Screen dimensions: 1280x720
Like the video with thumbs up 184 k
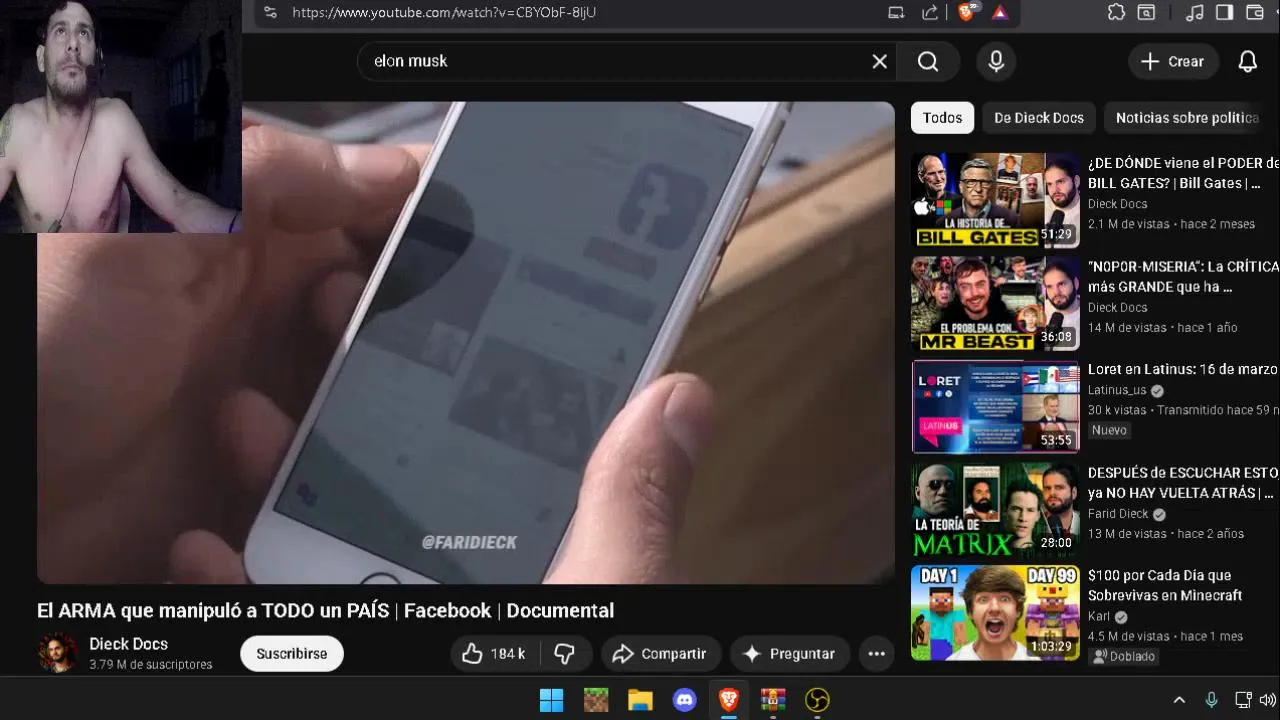coord(493,653)
